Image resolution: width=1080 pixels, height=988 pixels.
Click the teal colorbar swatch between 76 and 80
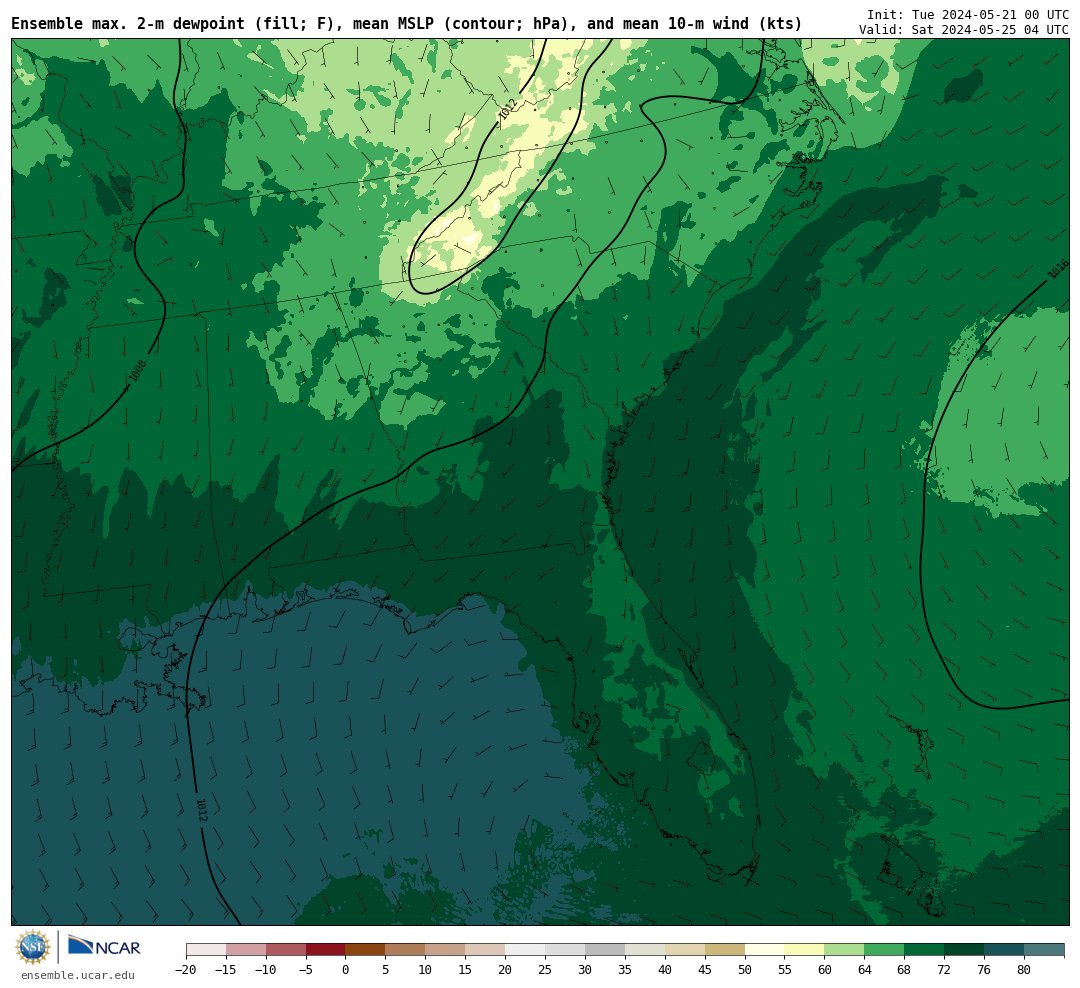pos(1004,950)
